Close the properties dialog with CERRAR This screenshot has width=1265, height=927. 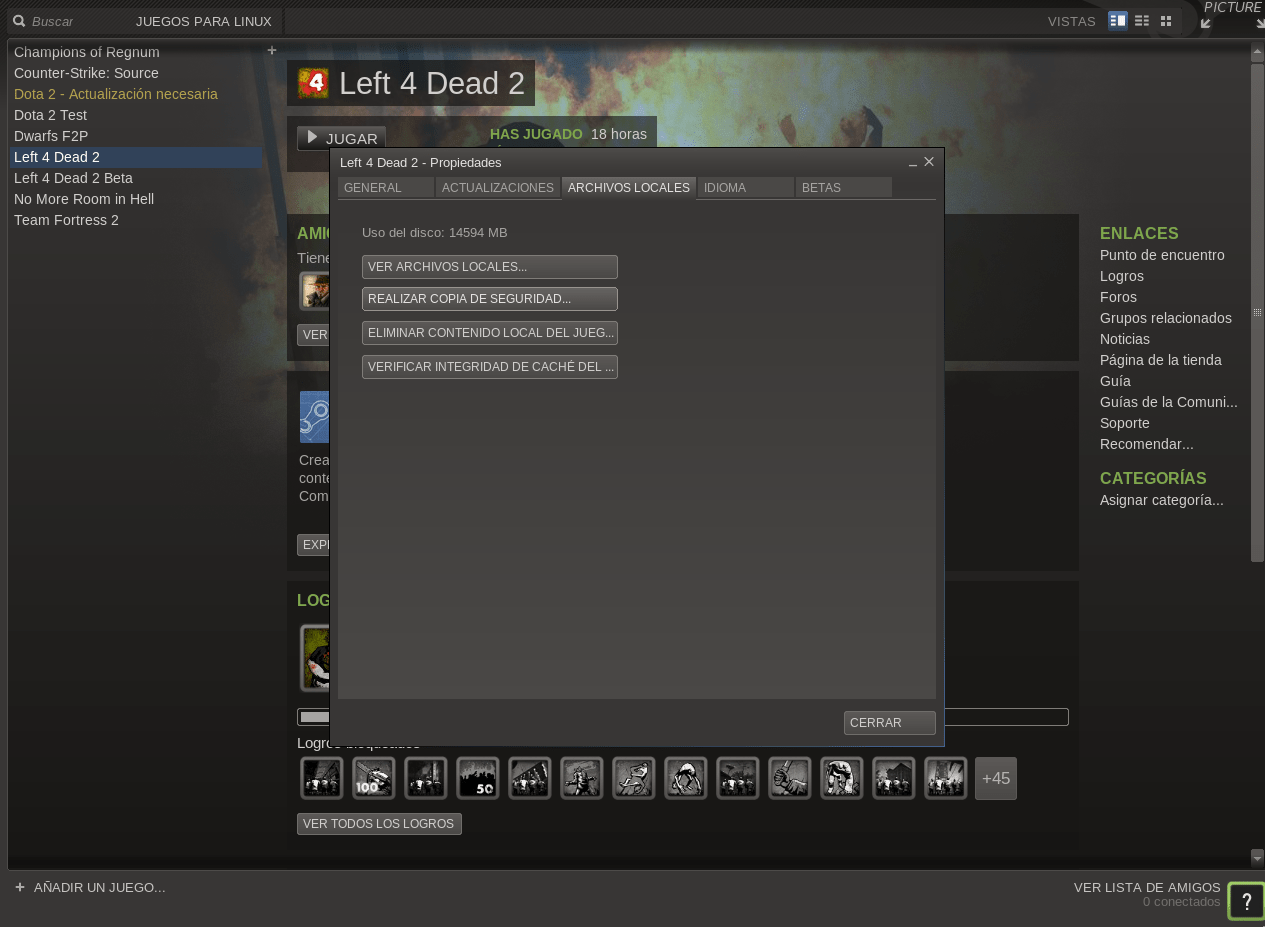point(890,723)
